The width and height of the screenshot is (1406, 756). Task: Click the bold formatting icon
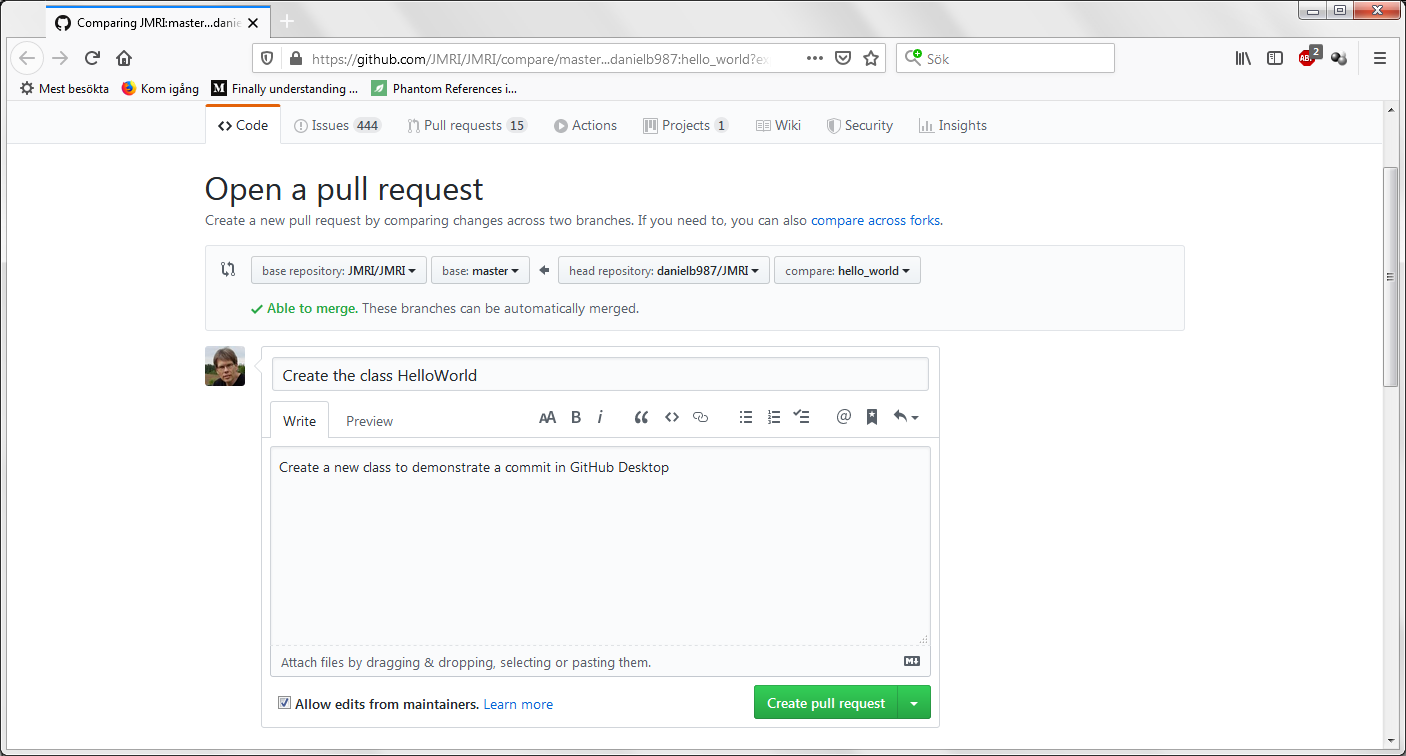point(576,418)
